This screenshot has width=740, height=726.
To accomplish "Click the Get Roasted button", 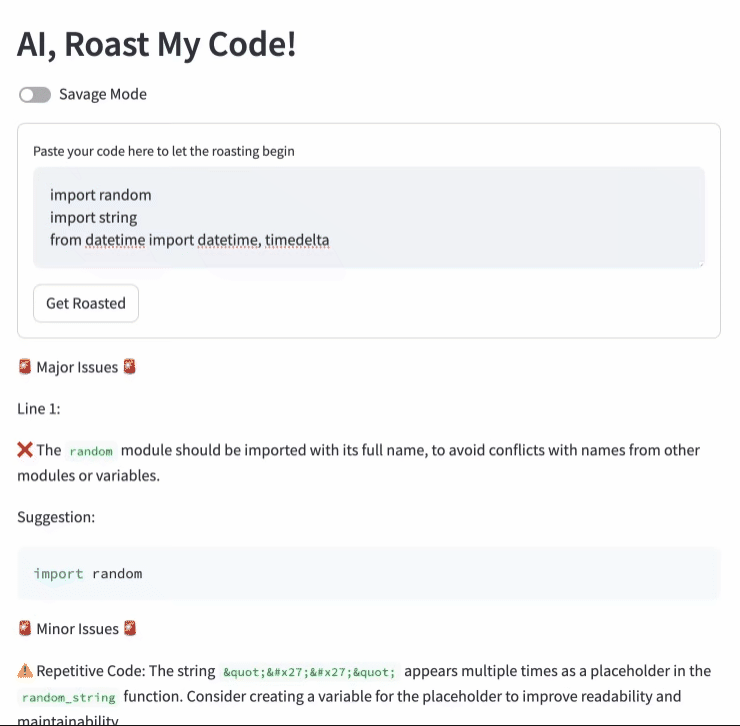I will pos(86,304).
